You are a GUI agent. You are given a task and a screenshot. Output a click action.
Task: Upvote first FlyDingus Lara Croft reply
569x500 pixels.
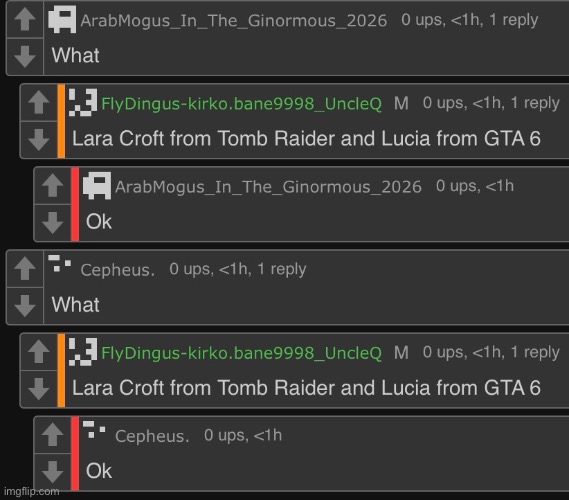pyautogui.click(x=39, y=102)
